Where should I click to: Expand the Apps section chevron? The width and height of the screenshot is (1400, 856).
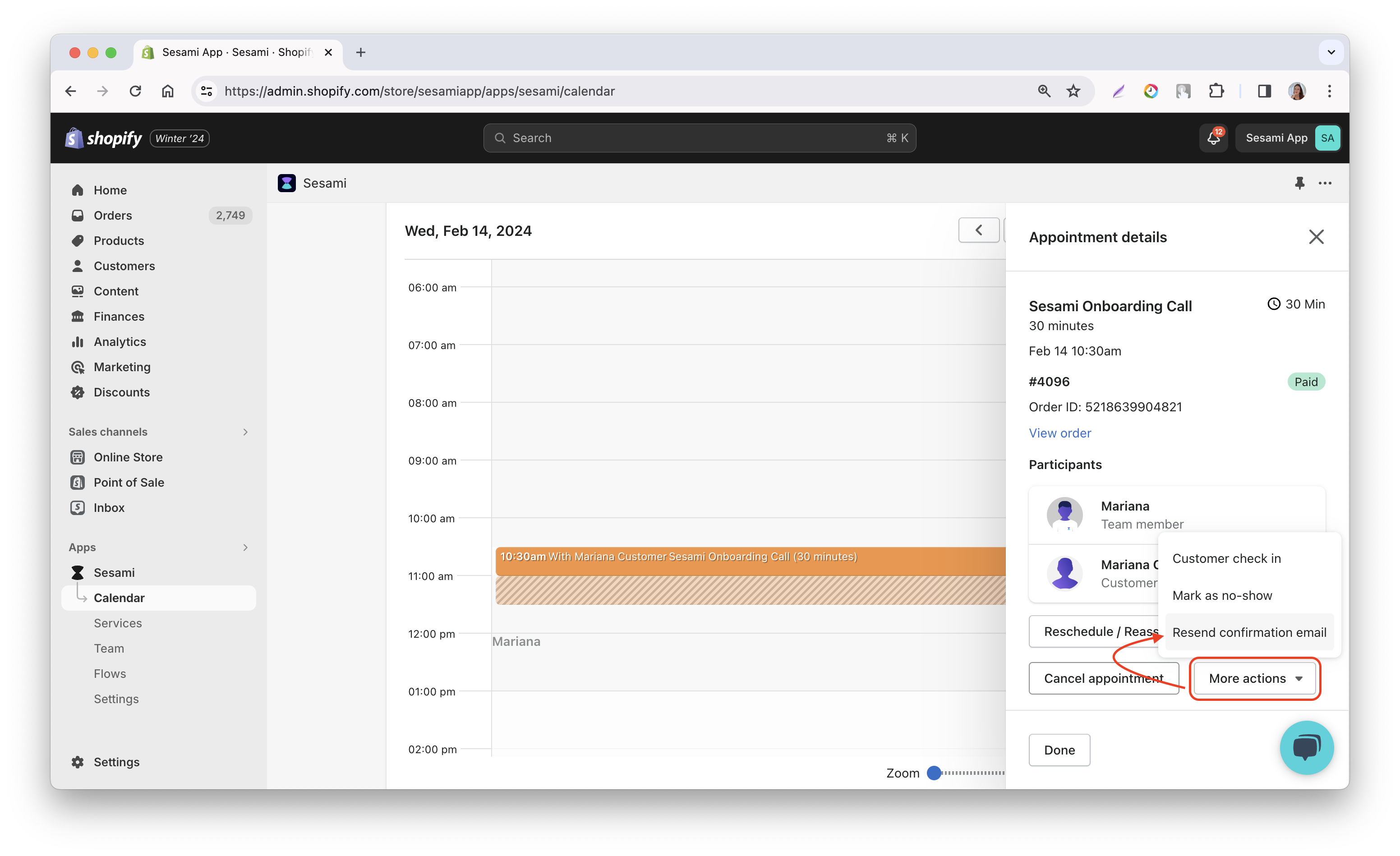[x=245, y=548]
